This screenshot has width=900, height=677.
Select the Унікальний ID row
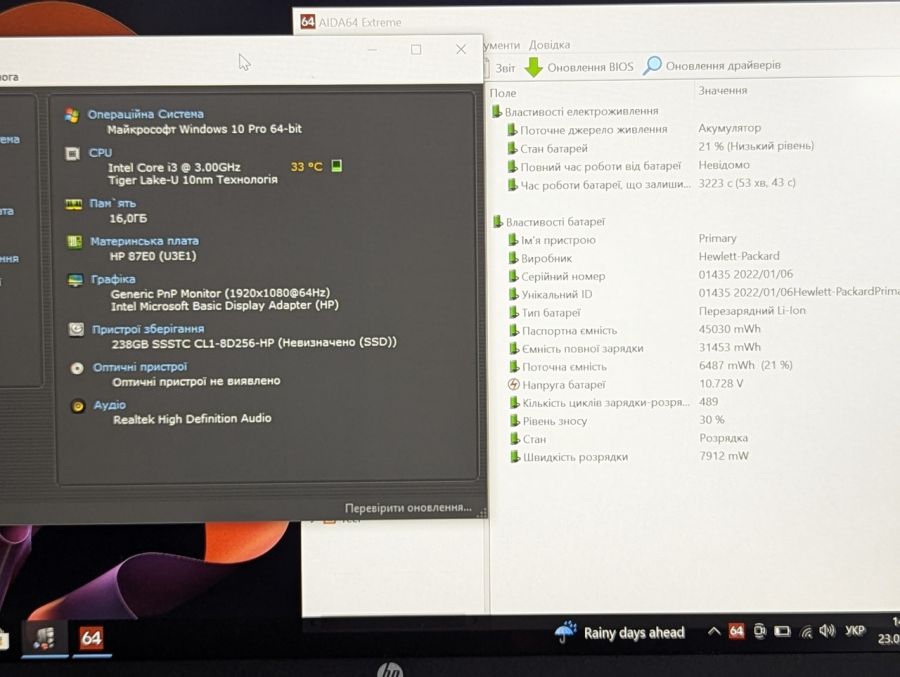tap(704, 293)
